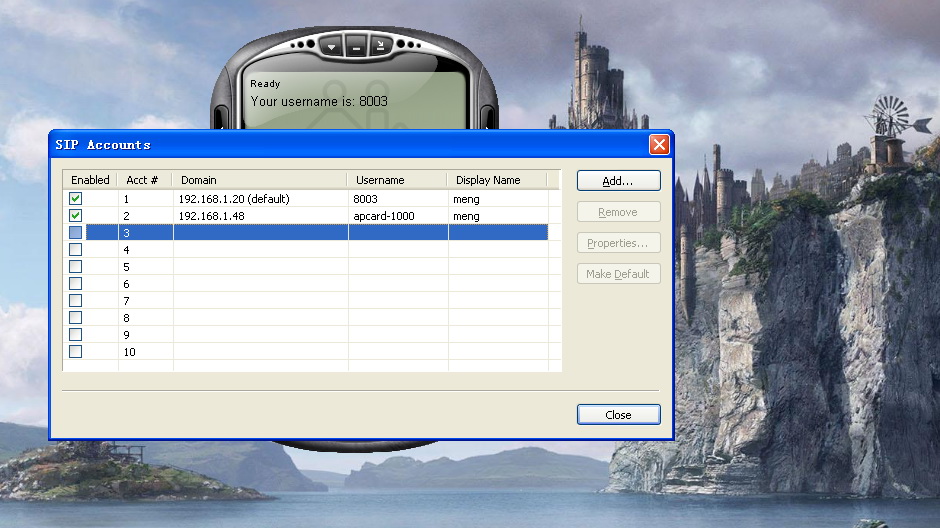Screen dimensions: 940x528
Task: Minimize the softphone with the dash button
Action: [x=356, y=47]
